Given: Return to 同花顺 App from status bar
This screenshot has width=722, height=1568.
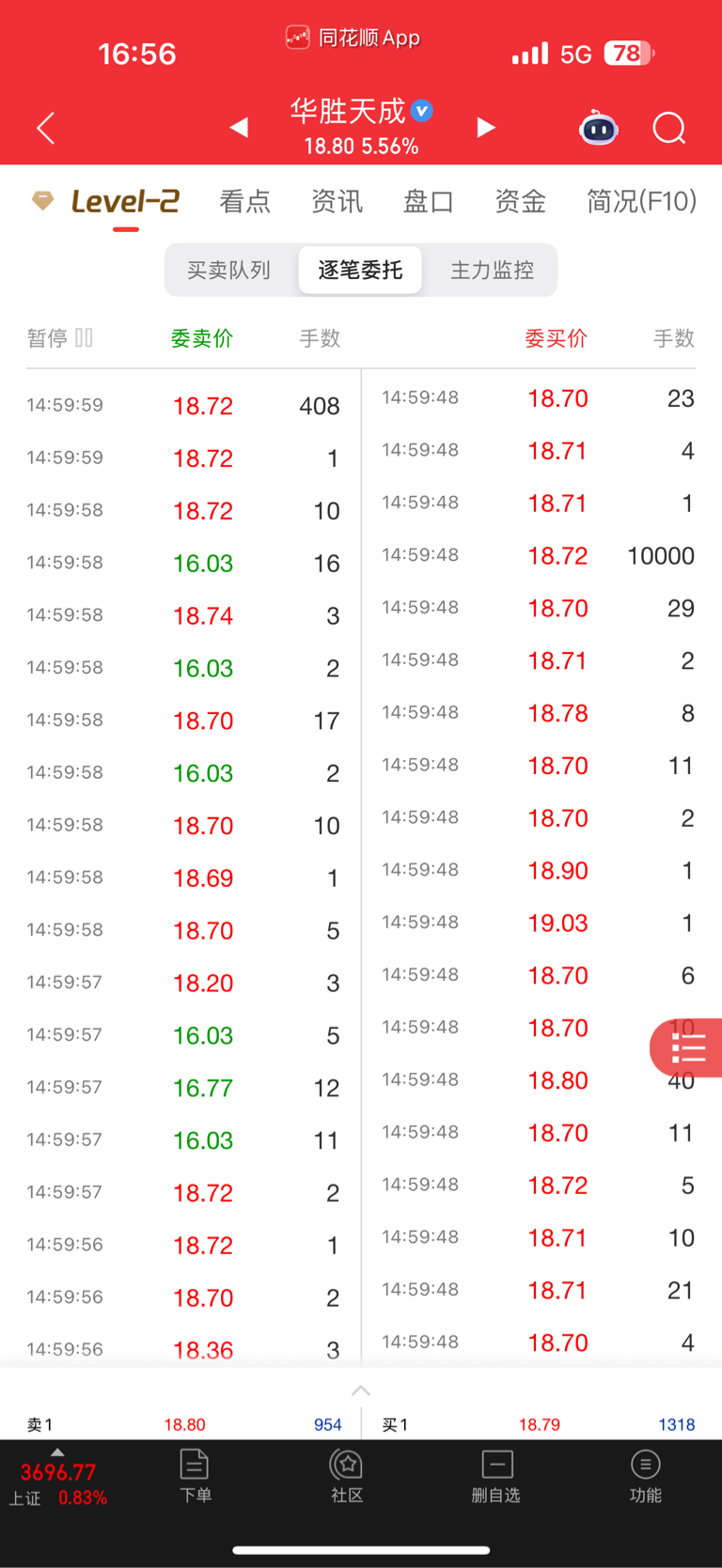Looking at the screenshot, I should (x=353, y=38).
